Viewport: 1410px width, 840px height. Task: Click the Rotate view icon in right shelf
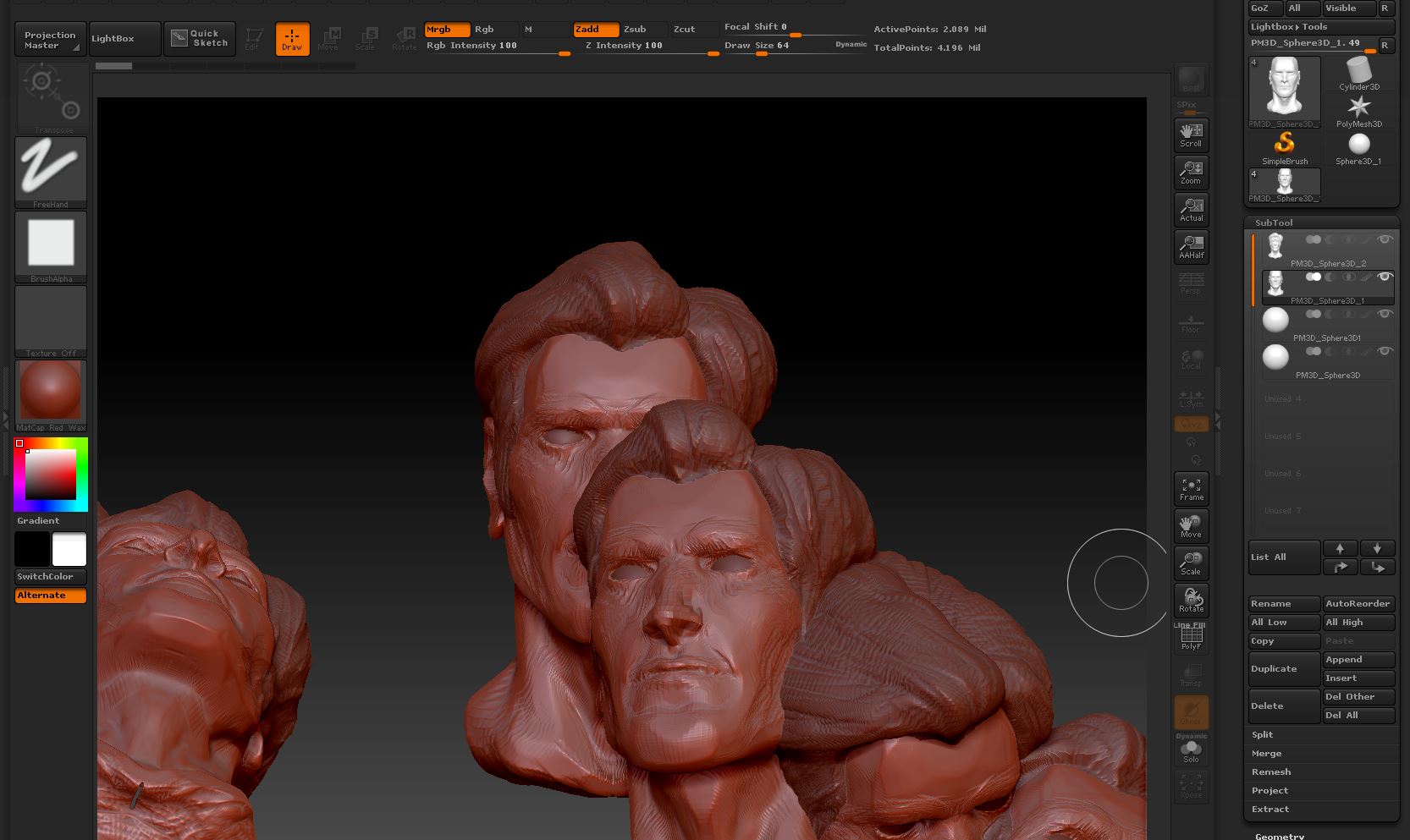pos(1191,600)
